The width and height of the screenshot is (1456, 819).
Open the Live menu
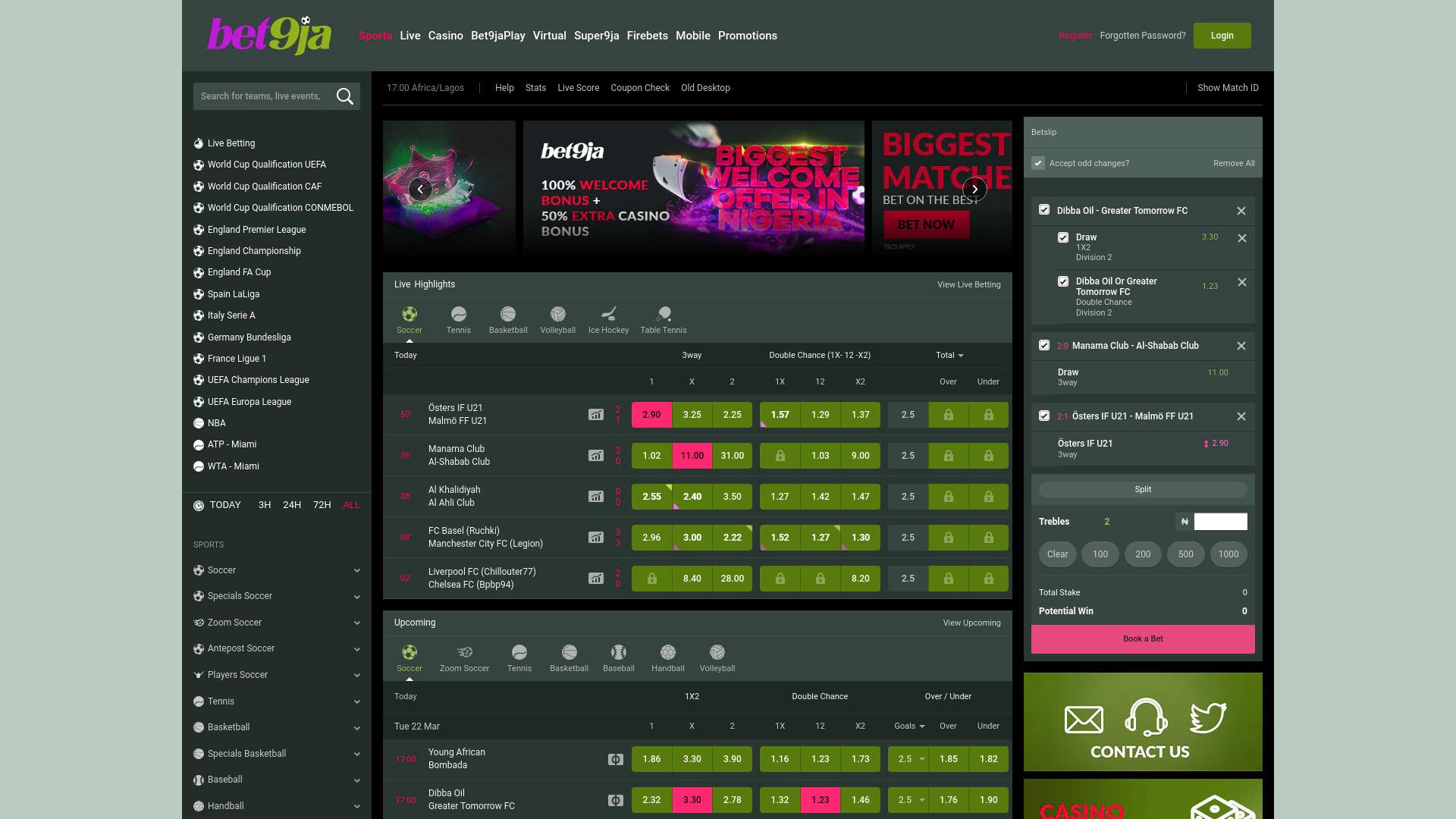pos(410,36)
